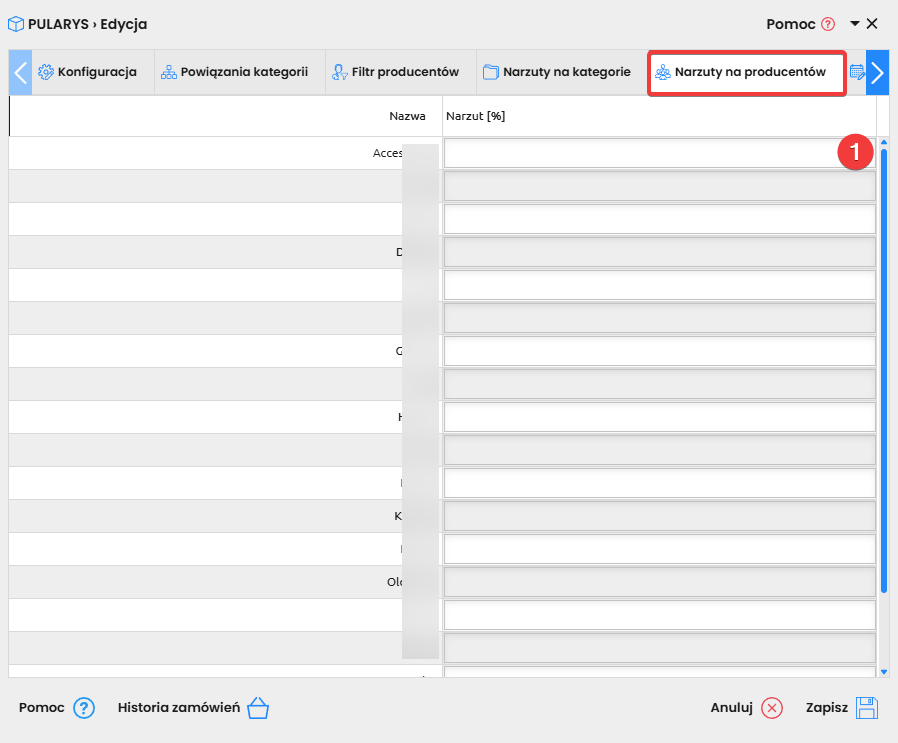Select the Filtr producentów tab
The width and height of the screenshot is (898, 743).
point(395,72)
